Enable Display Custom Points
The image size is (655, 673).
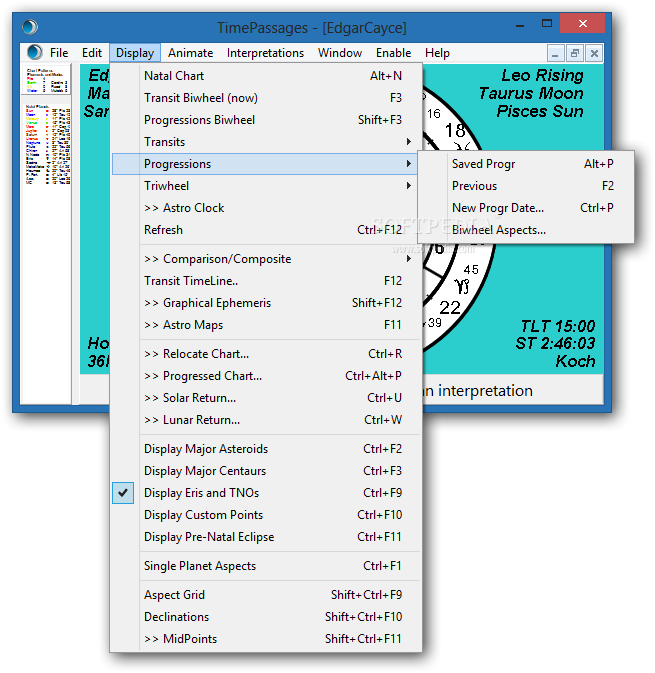266,515
